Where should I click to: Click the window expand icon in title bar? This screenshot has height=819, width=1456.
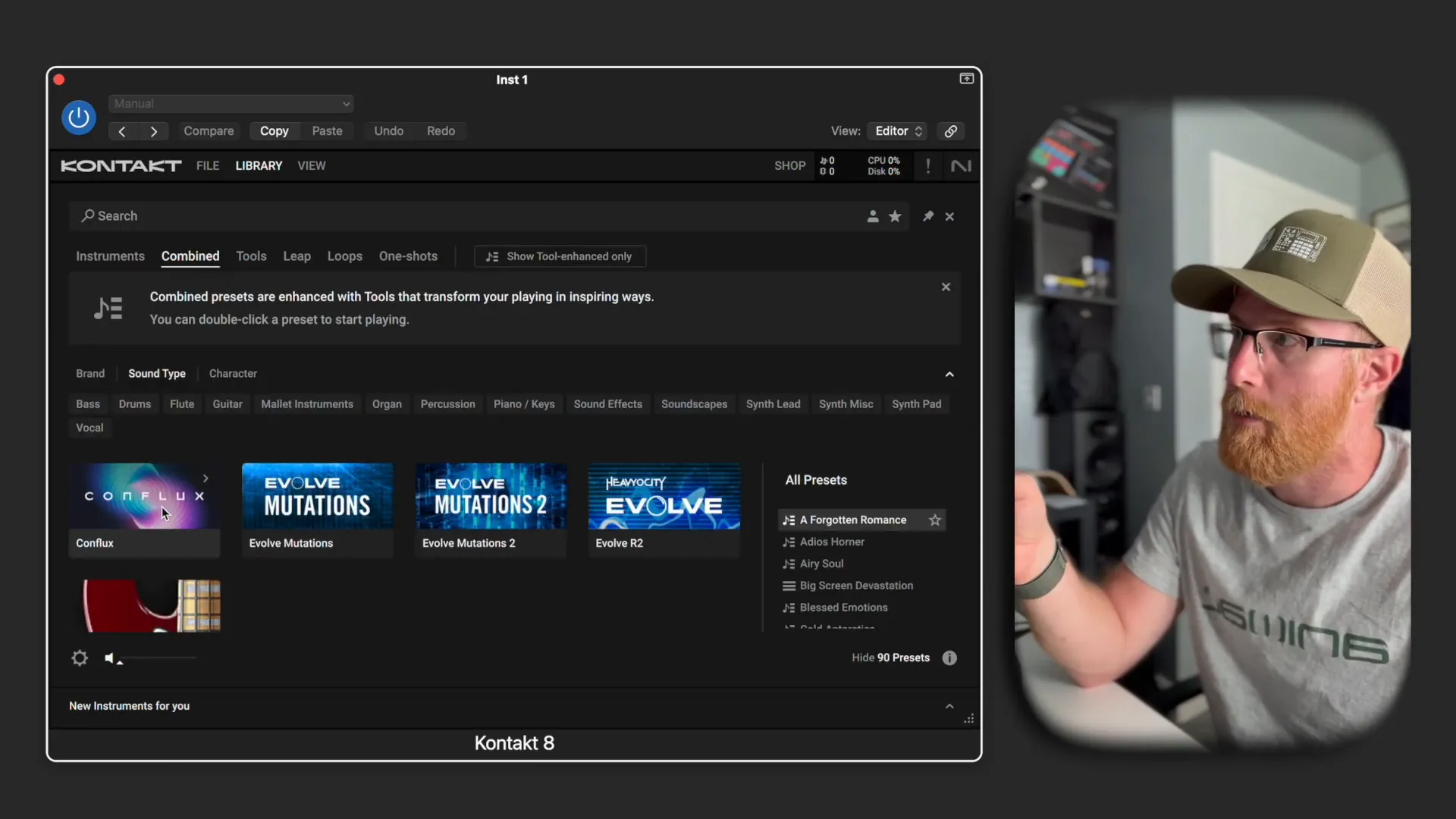coord(966,79)
